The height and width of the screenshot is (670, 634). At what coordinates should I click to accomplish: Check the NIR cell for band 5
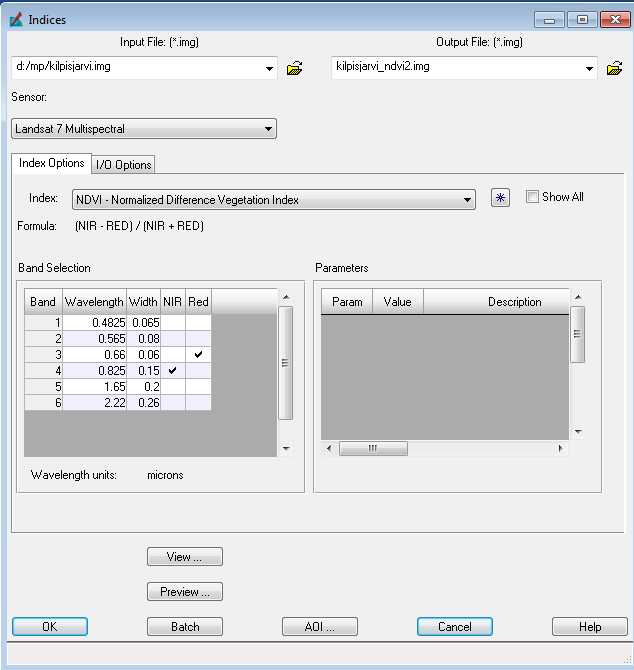point(173,387)
